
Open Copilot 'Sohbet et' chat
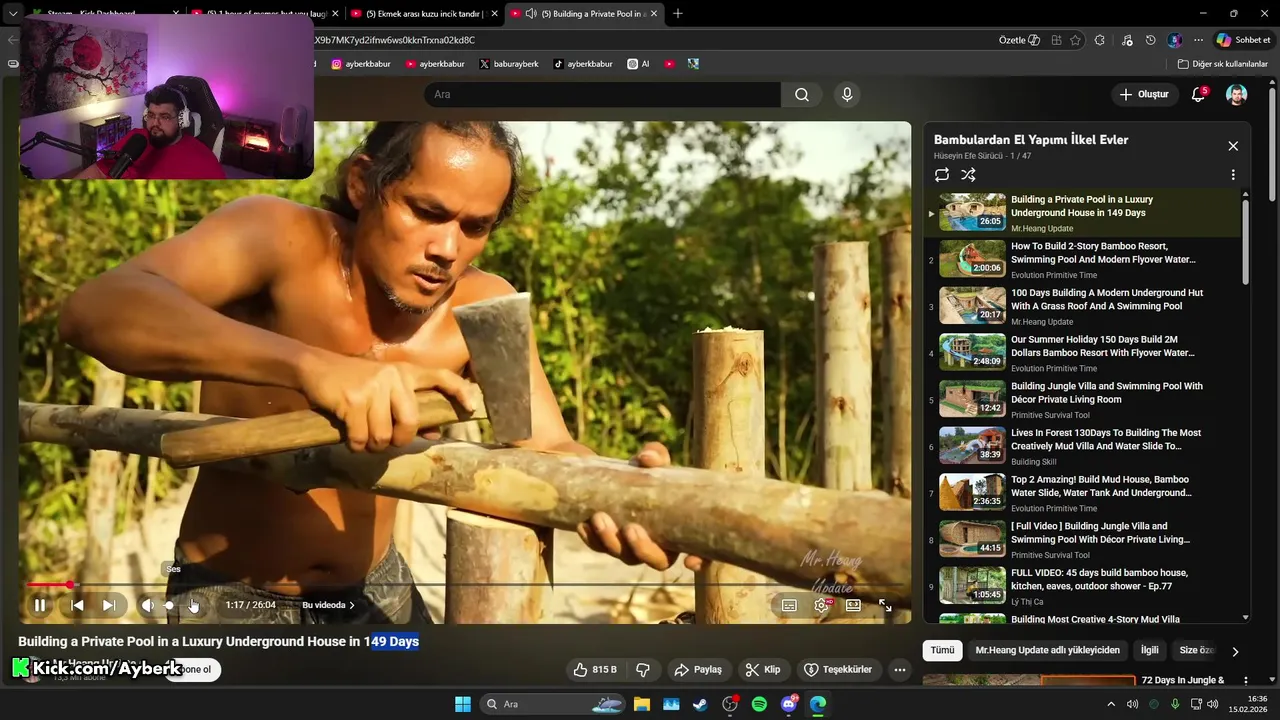(x=1243, y=40)
